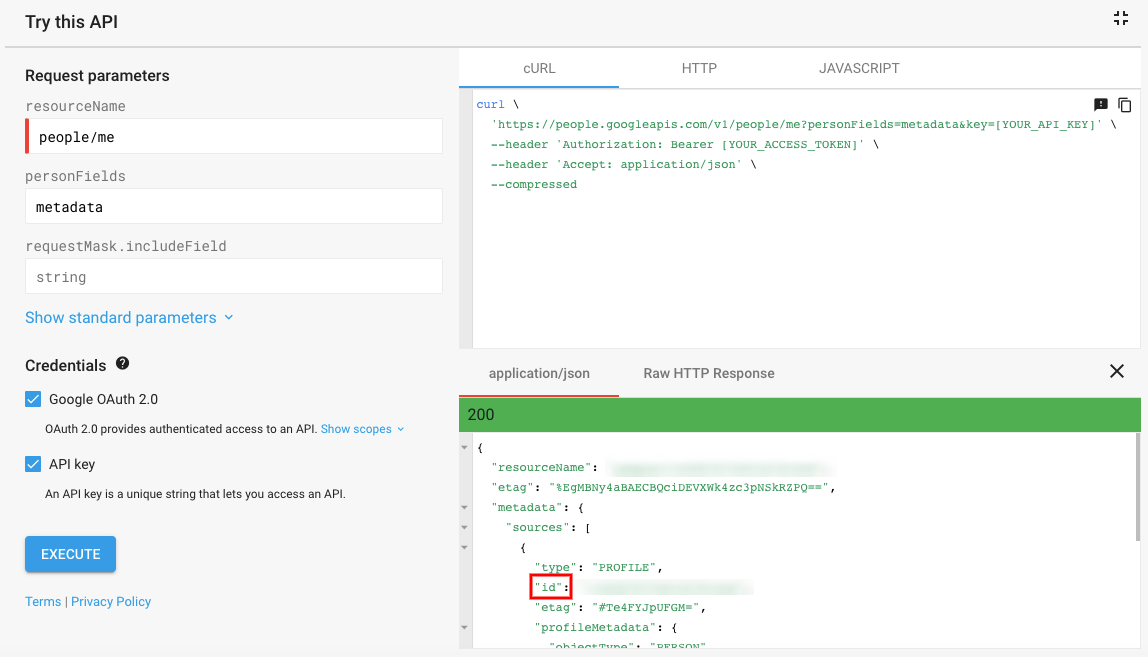Click the "resourceName" key in the response

tap(541, 467)
